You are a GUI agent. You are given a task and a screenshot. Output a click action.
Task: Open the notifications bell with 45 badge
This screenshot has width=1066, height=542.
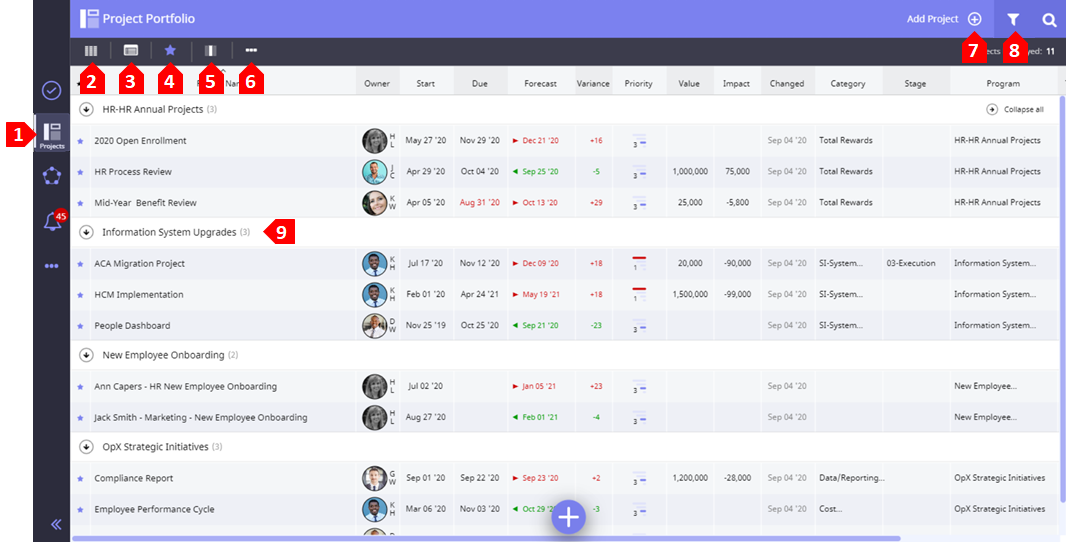52,221
